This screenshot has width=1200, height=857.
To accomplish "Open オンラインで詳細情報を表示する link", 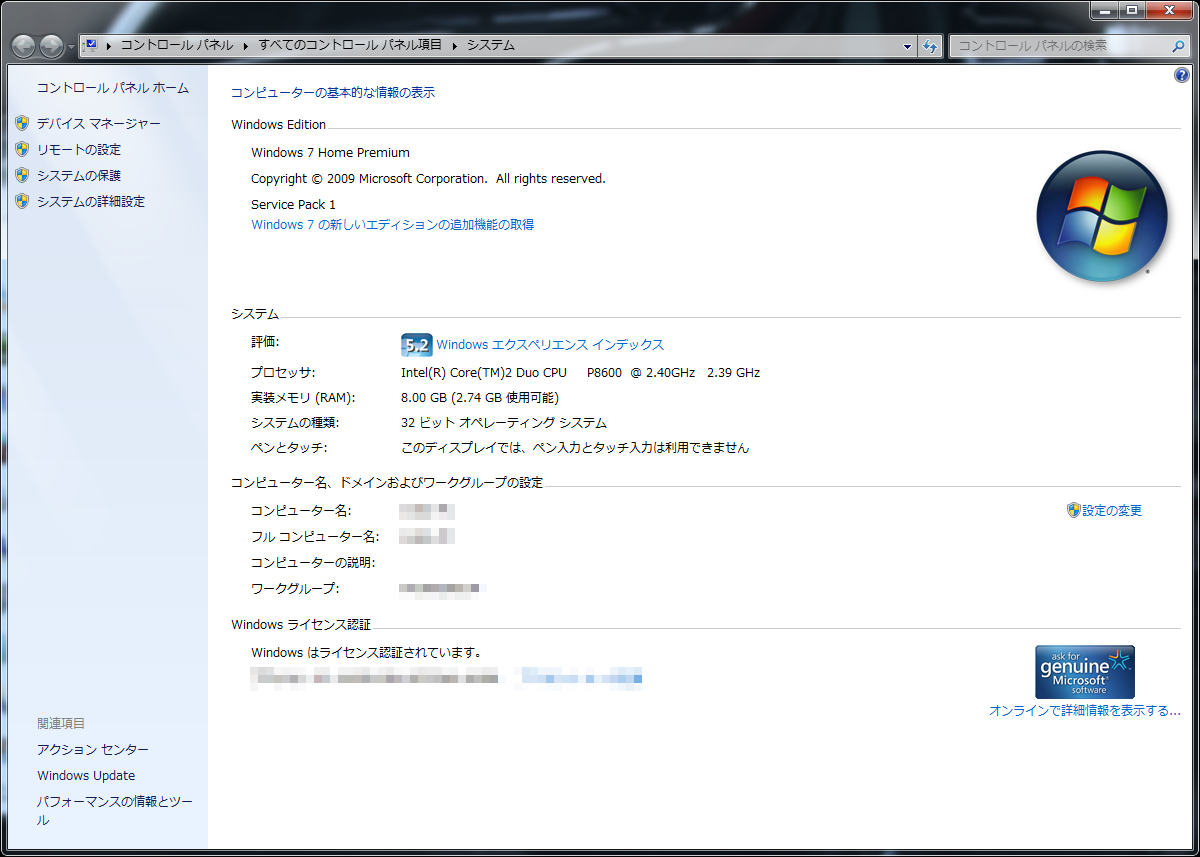I will (1085, 711).
